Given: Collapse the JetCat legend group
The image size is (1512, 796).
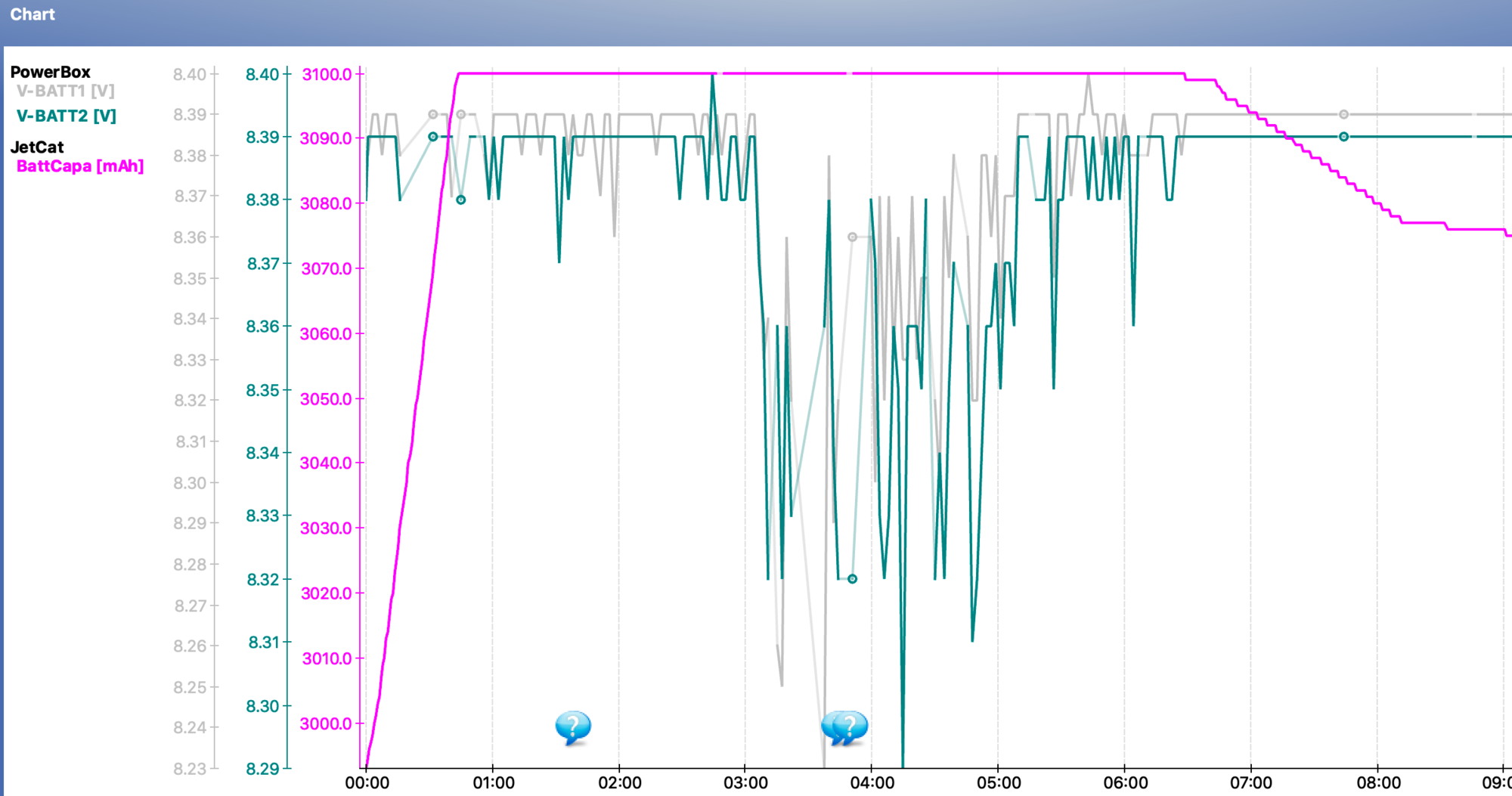Looking at the screenshot, I should (x=37, y=147).
